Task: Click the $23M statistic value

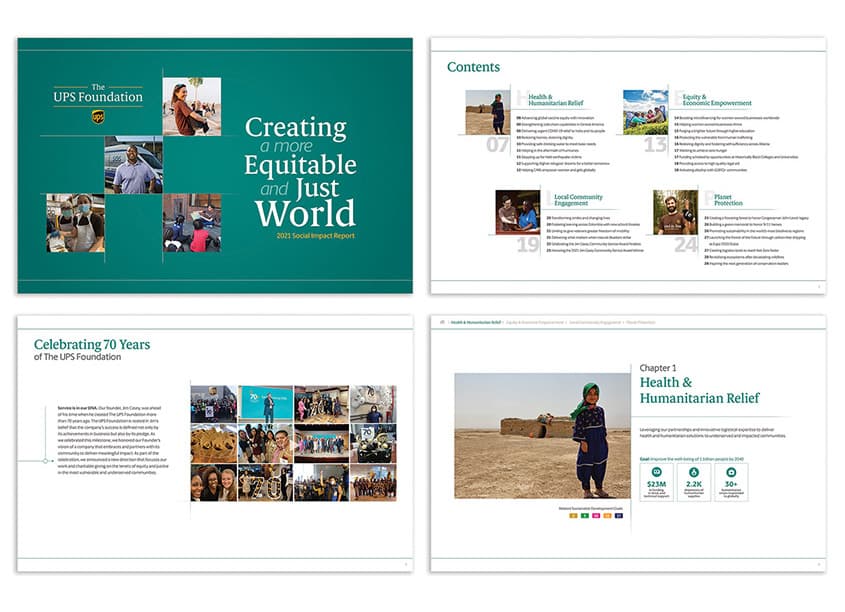Action: click(x=656, y=484)
